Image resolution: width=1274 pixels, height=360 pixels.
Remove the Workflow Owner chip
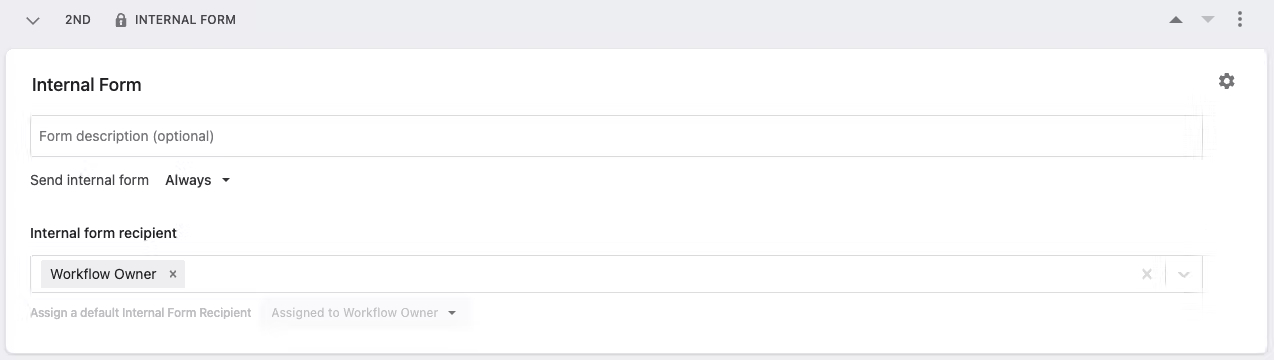[x=173, y=274]
